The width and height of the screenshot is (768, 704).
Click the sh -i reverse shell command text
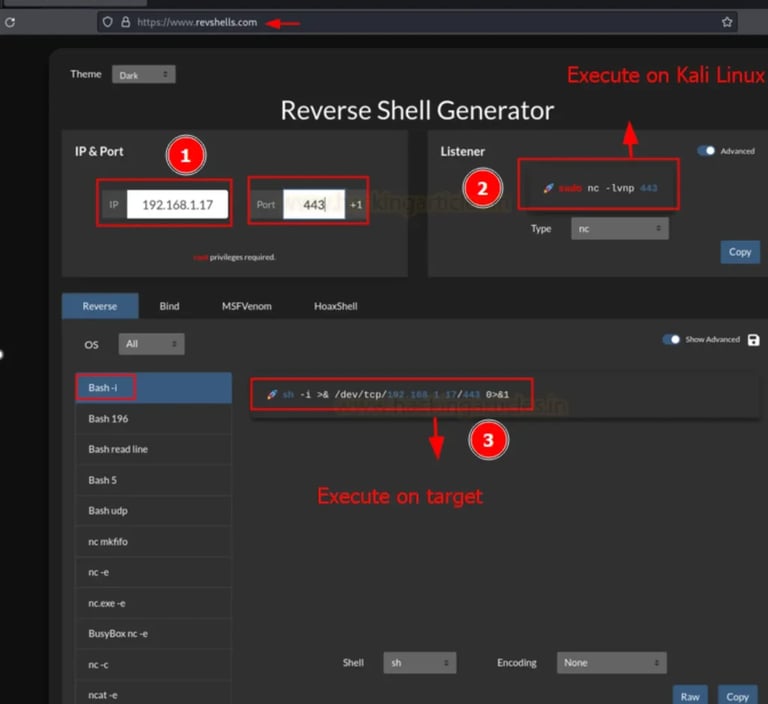click(x=396, y=394)
